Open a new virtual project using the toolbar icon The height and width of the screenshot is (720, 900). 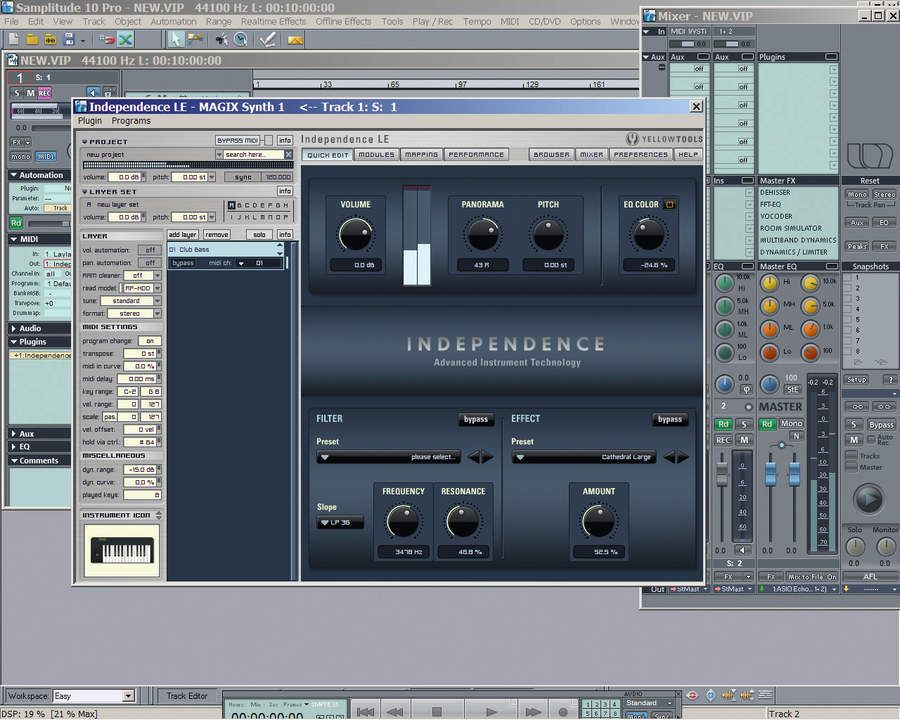point(11,39)
